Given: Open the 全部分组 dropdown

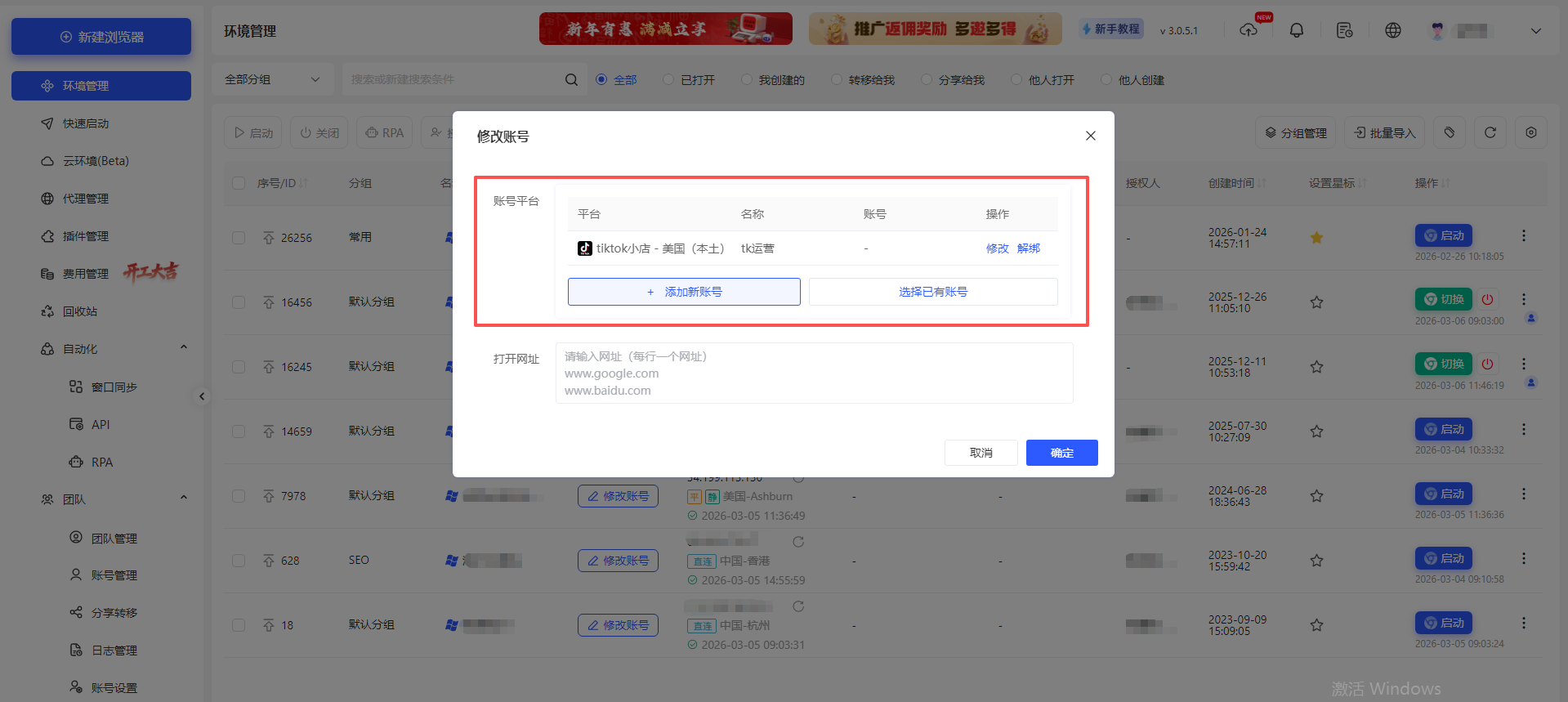Looking at the screenshot, I should coord(272,79).
